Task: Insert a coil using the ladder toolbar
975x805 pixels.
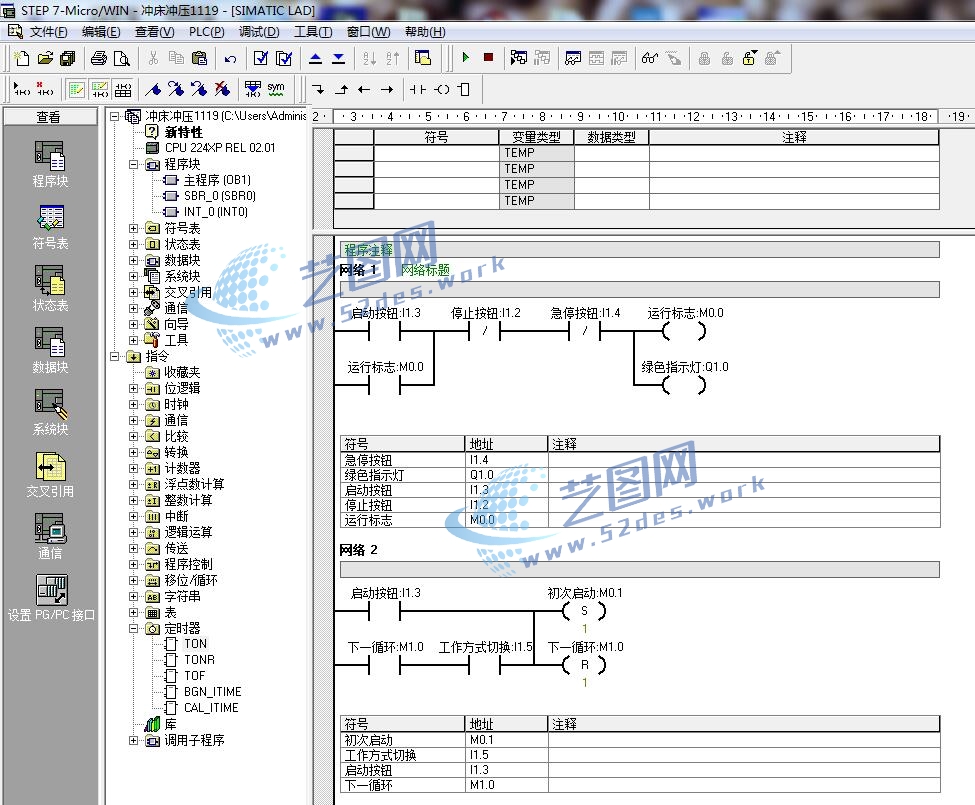Action: (x=441, y=90)
